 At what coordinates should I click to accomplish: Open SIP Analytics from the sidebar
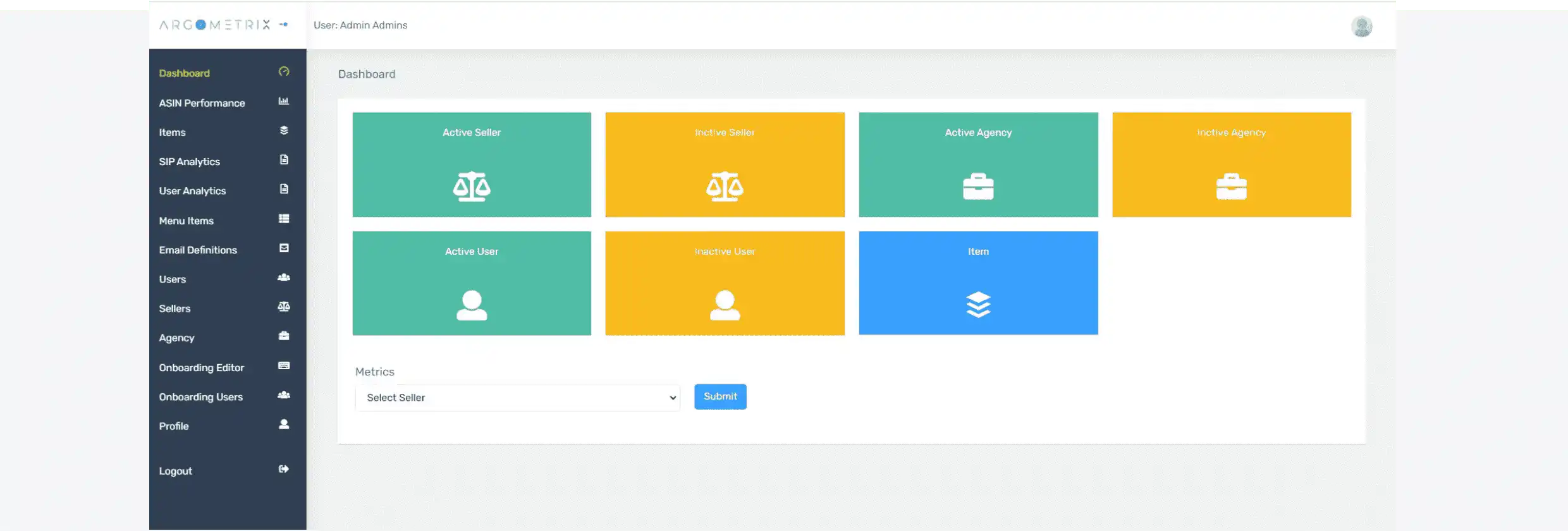190,162
